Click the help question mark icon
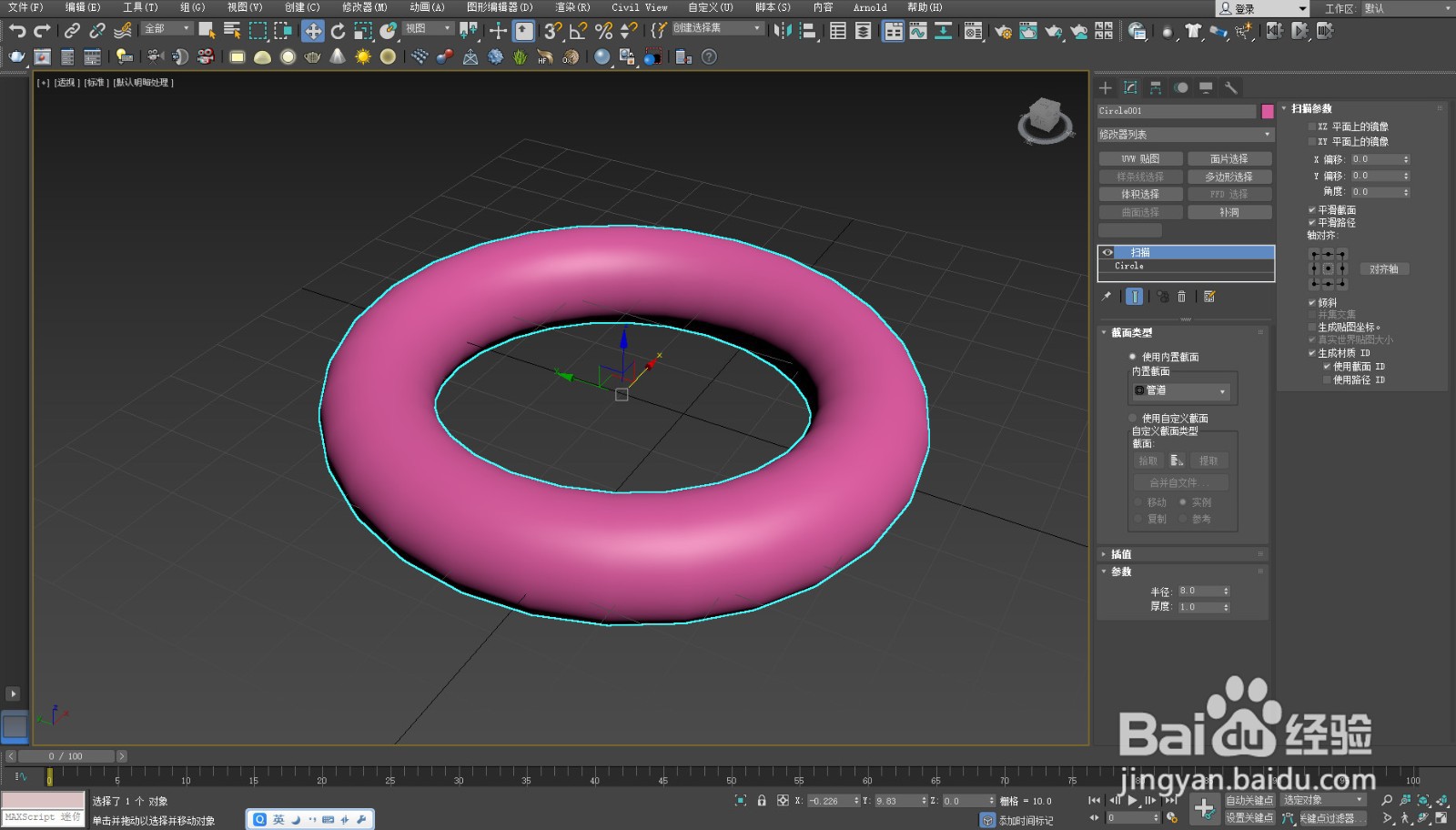The image size is (1456, 830). [709, 56]
